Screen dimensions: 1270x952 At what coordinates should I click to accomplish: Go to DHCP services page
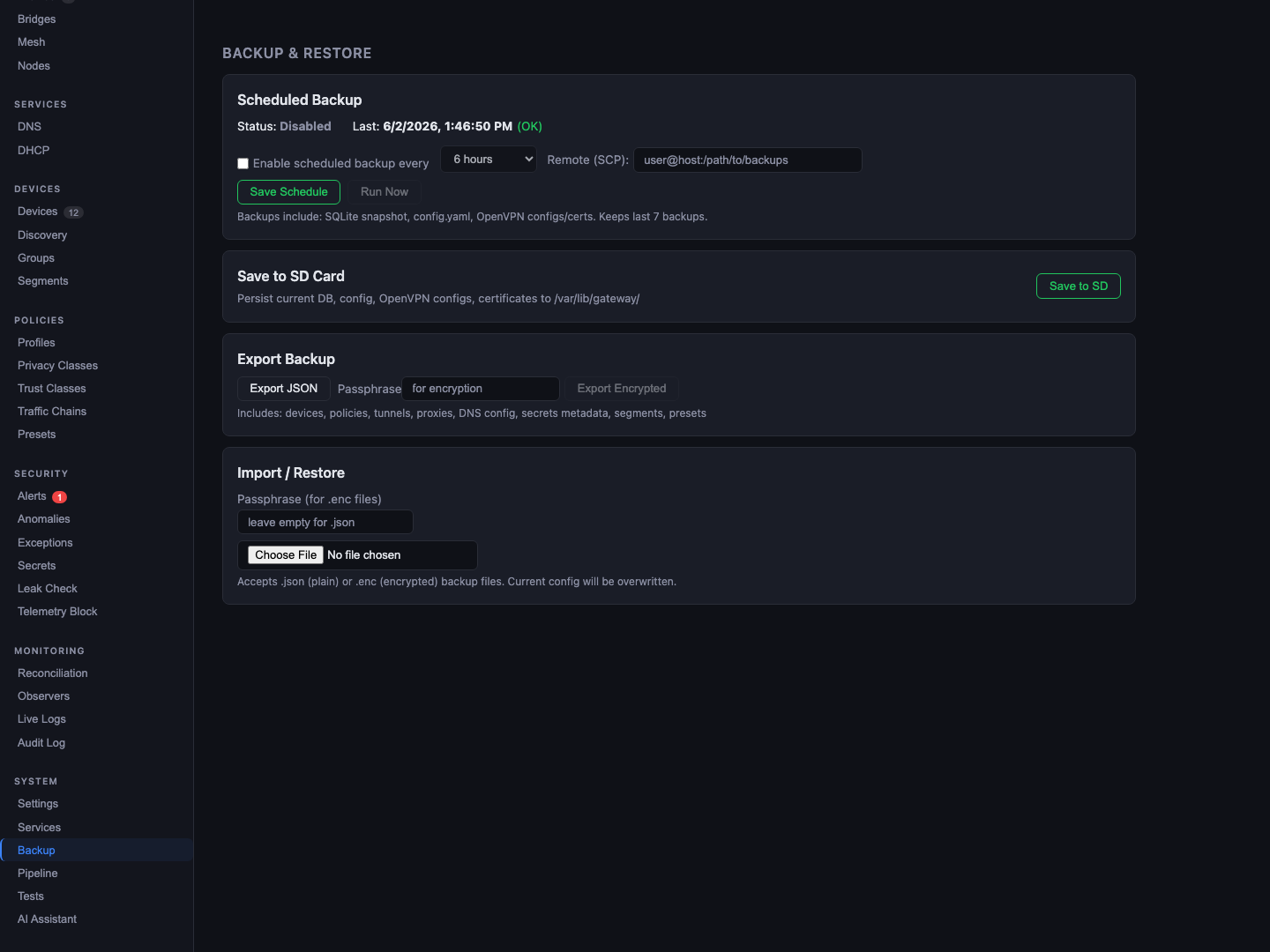tap(34, 151)
